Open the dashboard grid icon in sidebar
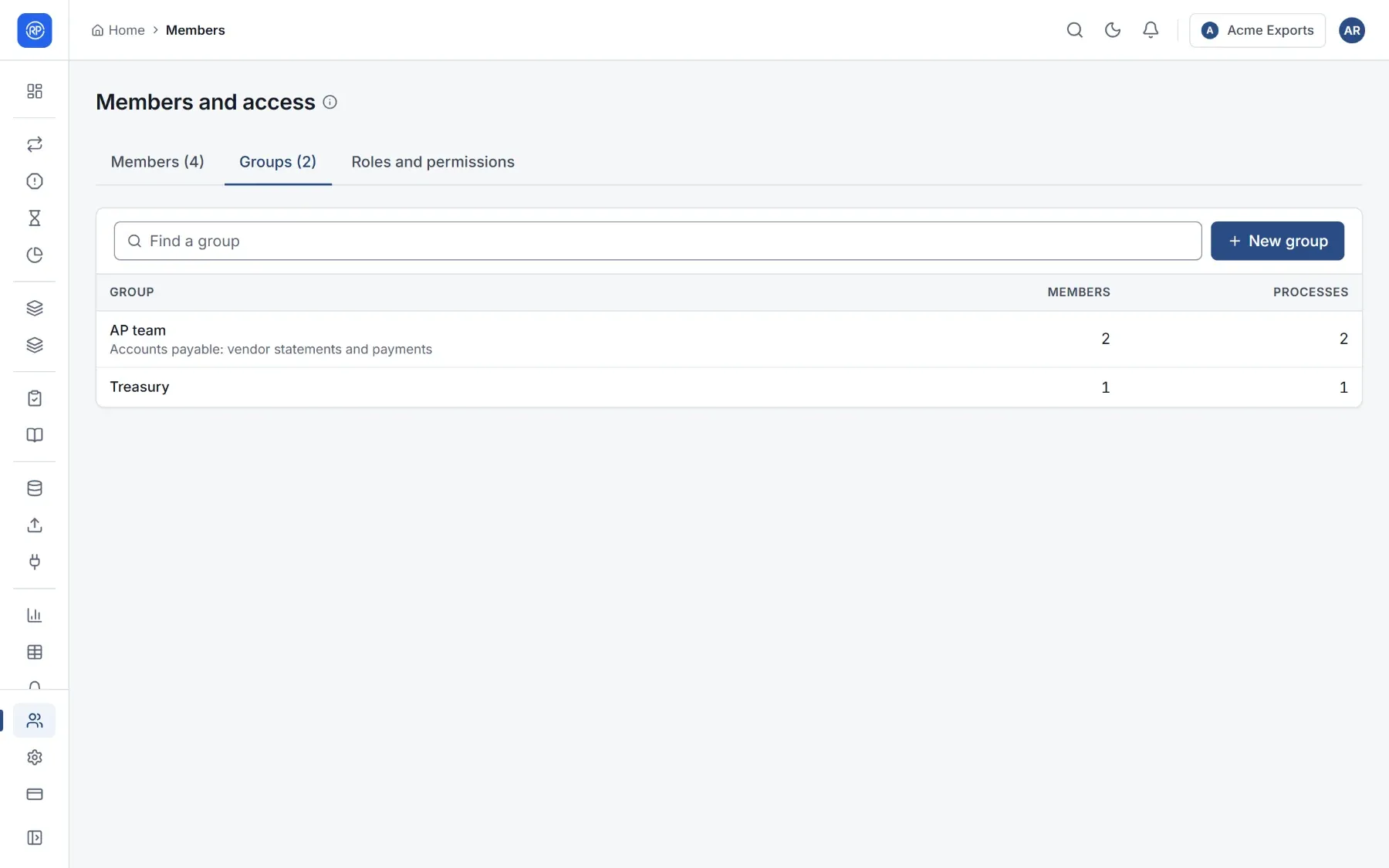Image resolution: width=1389 pixels, height=868 pixels. tap(35, 91)
